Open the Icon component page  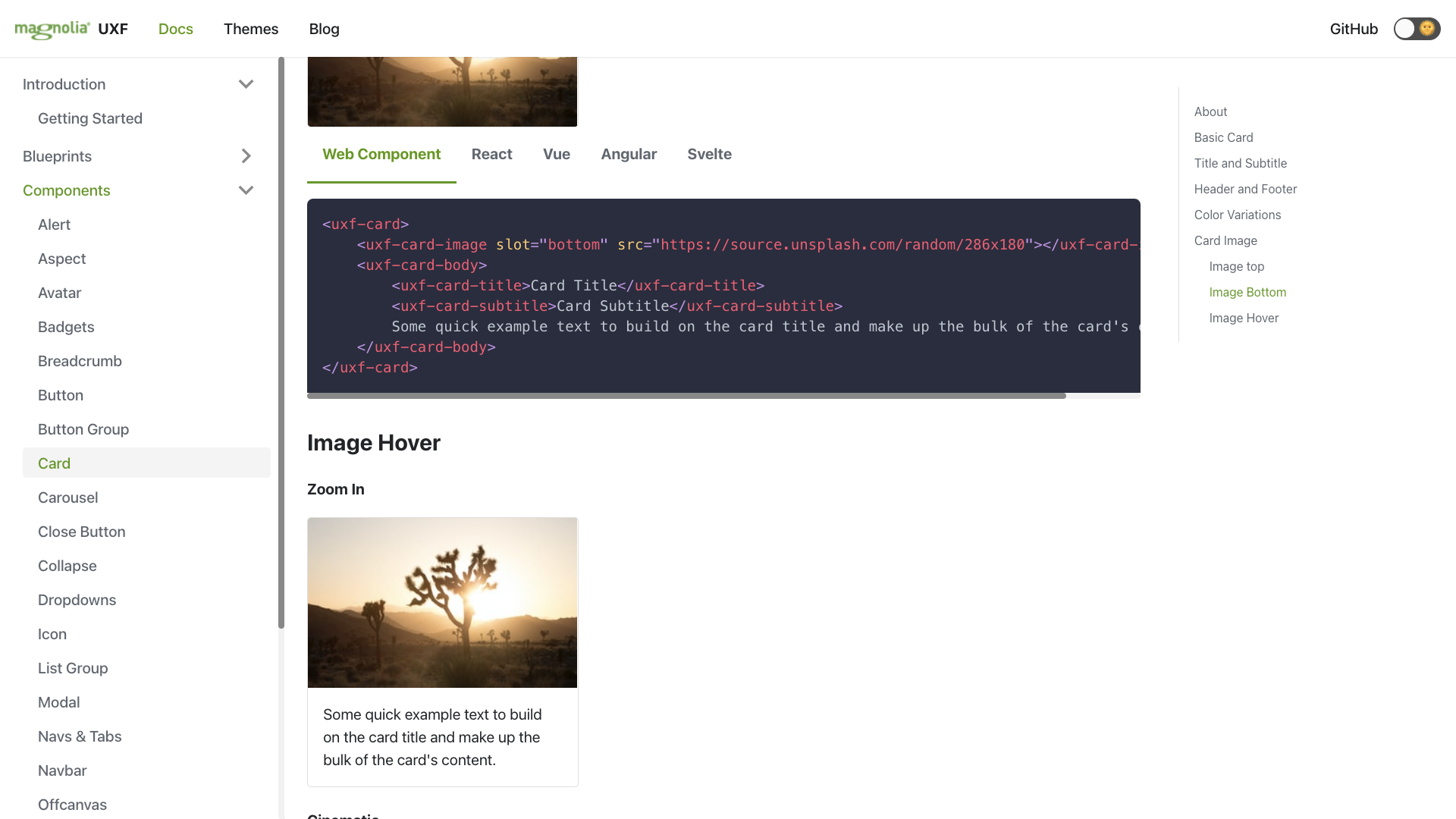coord(52,634)
